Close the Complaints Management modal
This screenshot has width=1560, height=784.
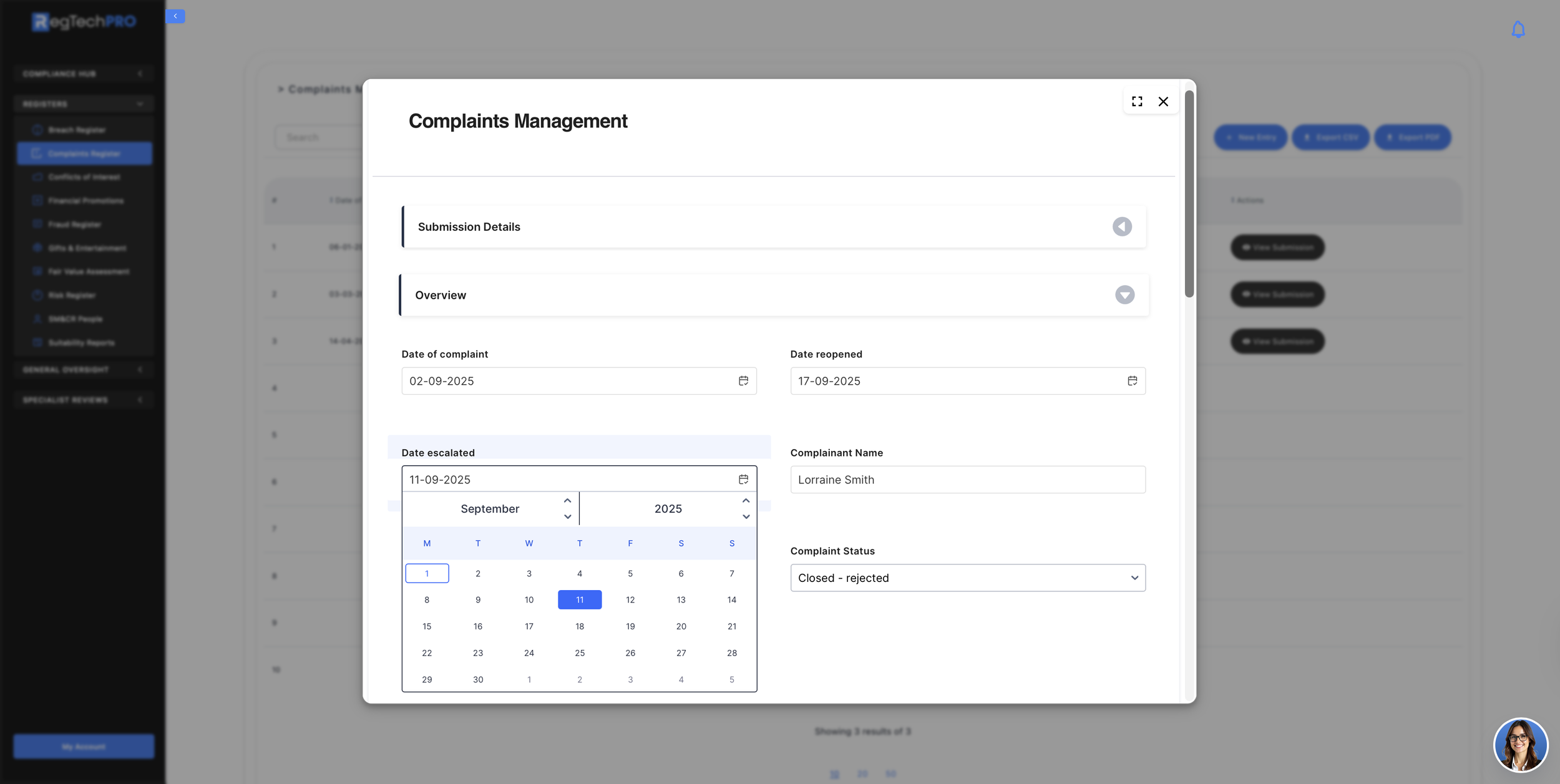coord(1163,102)
